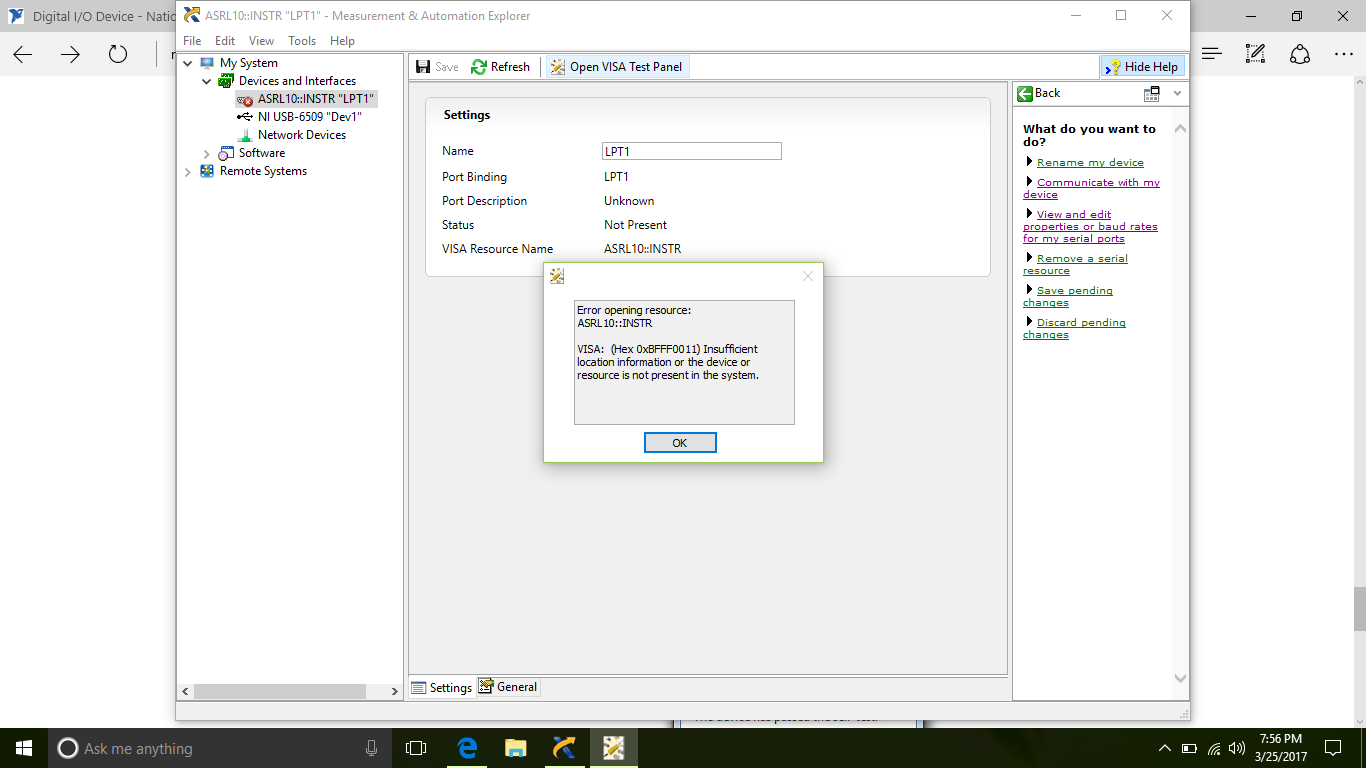Collapse the My System tree node

coord(188,63)
